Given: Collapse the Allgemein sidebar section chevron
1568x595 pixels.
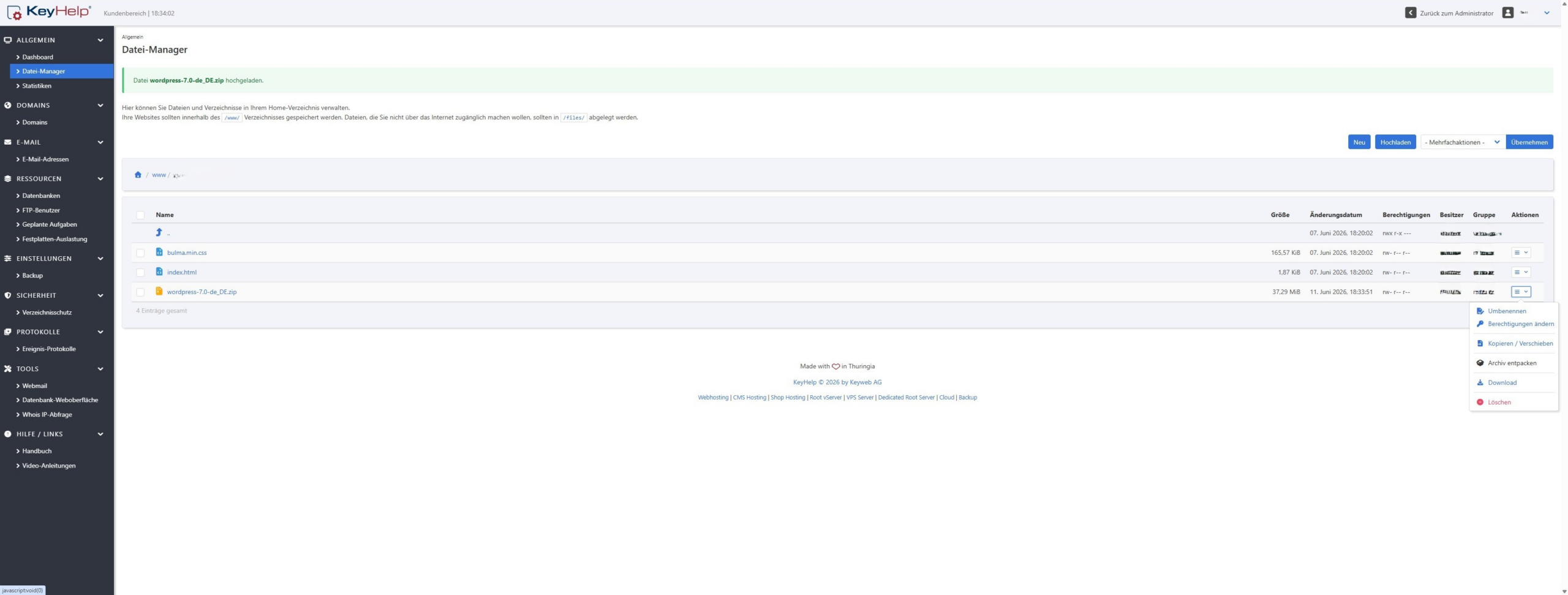Looking at the screenshot, I should click(100, 40).
